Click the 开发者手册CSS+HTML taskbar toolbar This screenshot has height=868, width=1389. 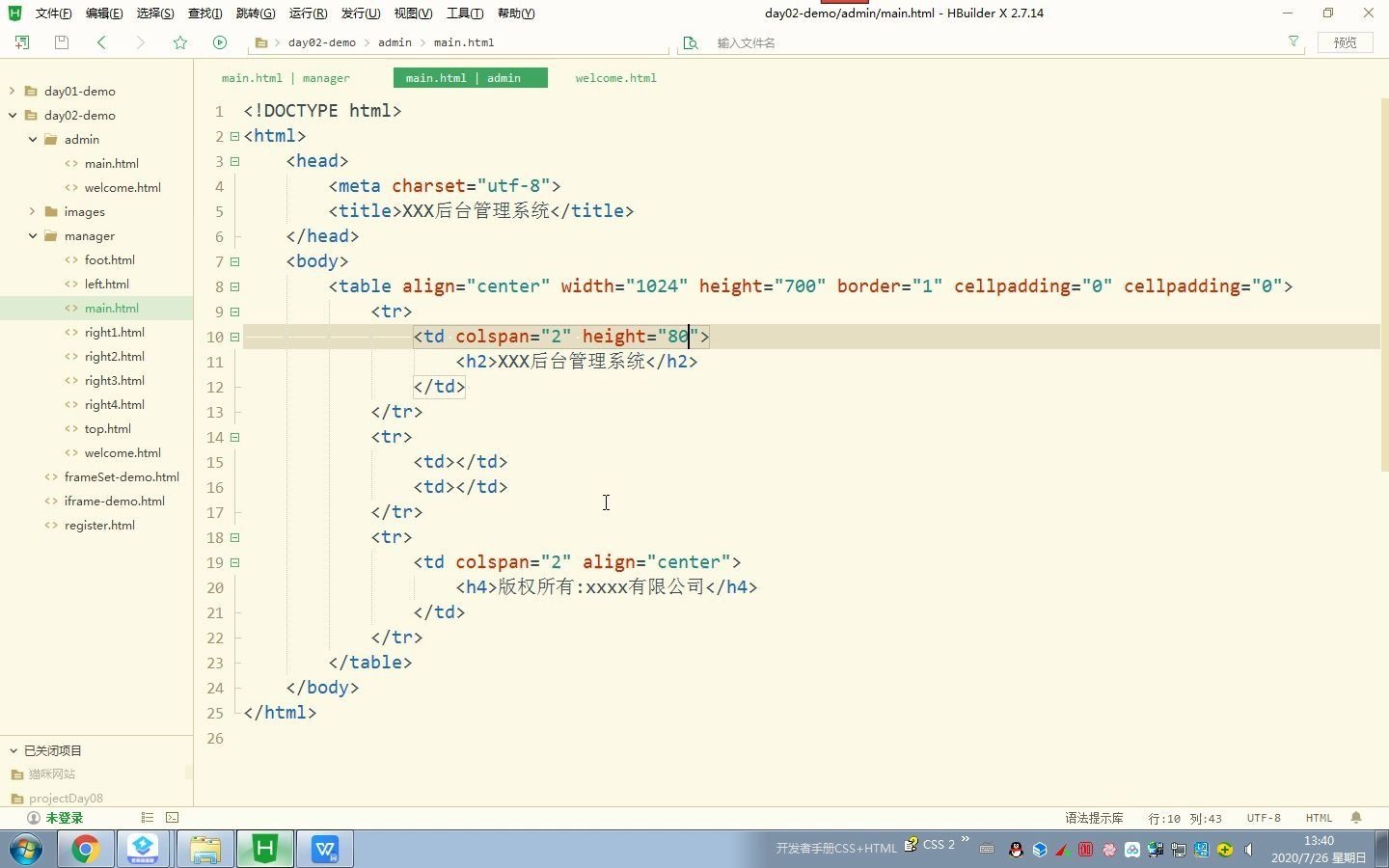836,849
